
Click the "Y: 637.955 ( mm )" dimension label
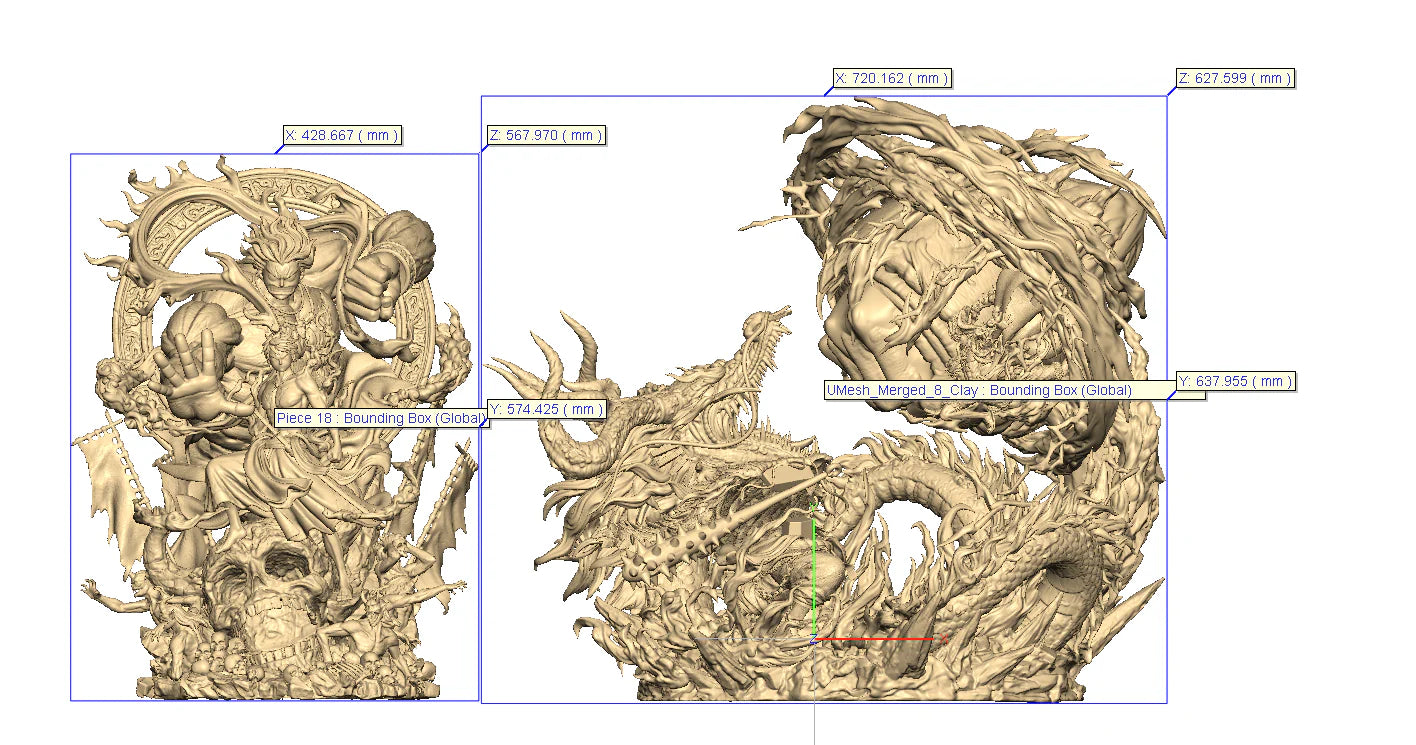click(x=1236, y=381)
